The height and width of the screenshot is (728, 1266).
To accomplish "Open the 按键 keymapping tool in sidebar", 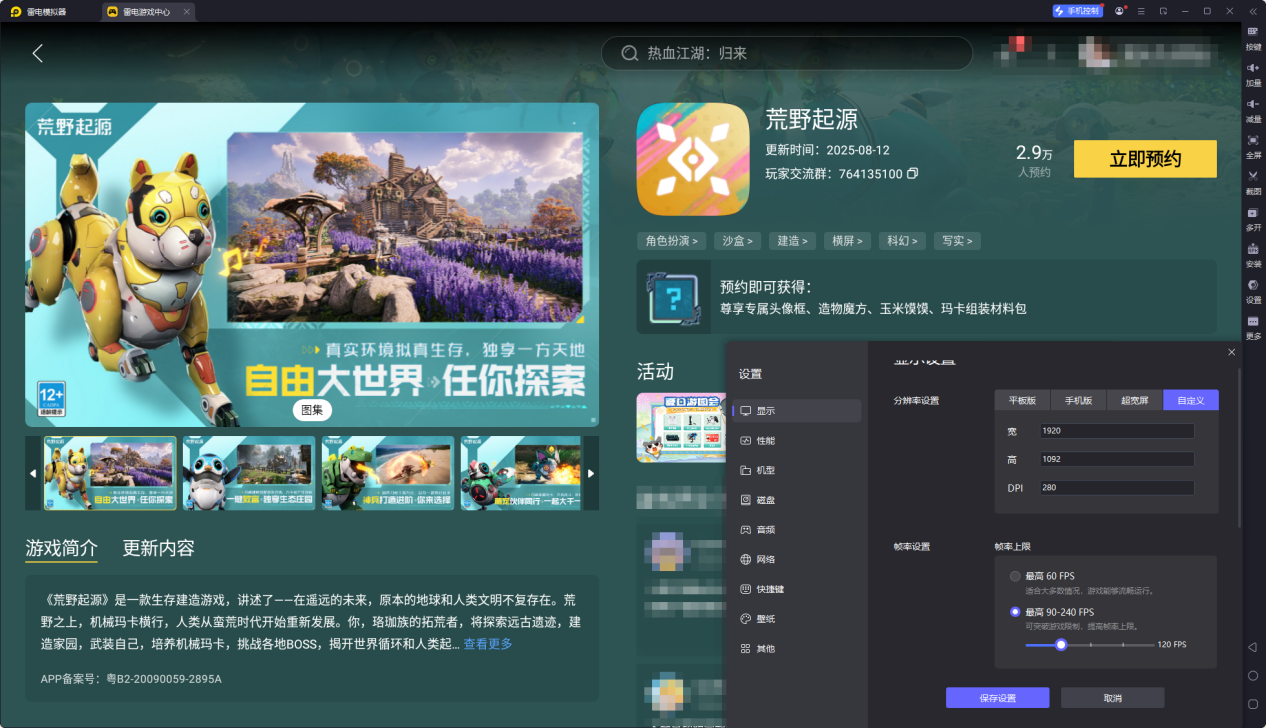I will click(1253, 38).
